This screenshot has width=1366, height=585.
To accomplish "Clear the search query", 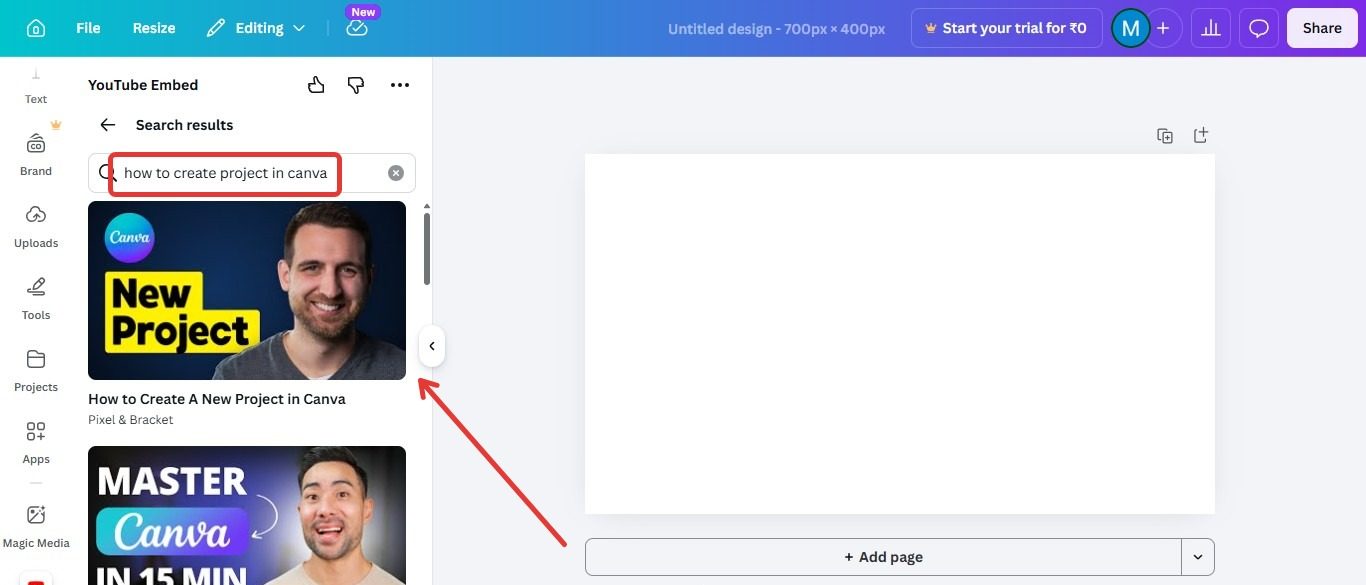I will pos(396,173).
